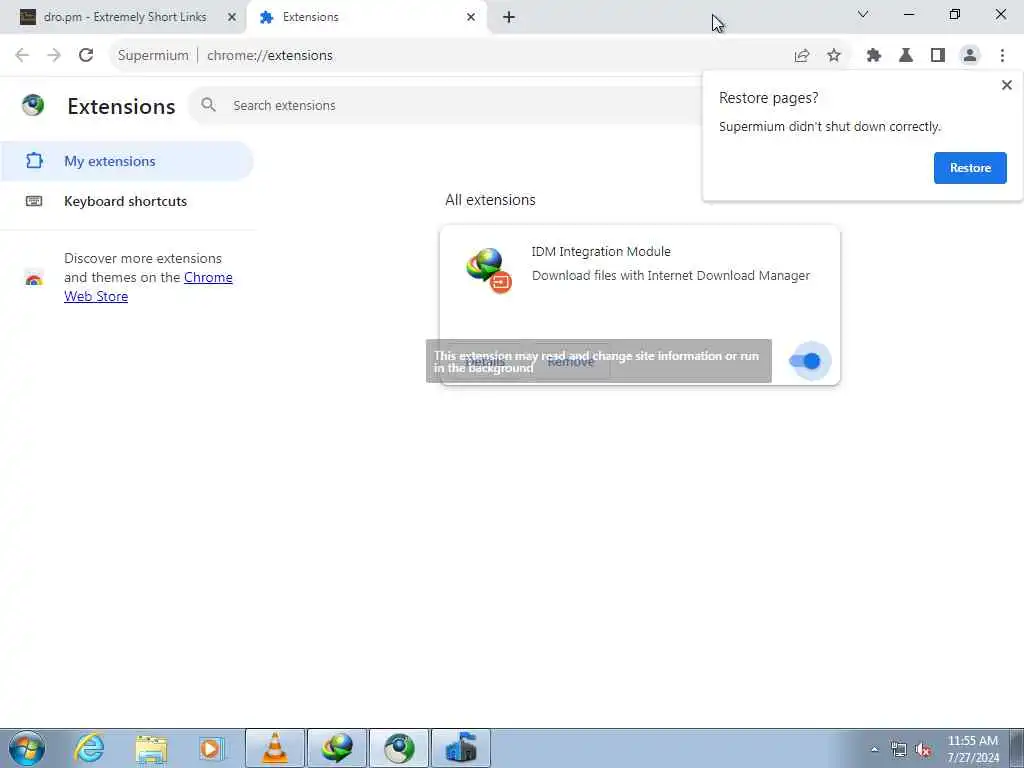Click the Supermium logo beside Extensions

pyautogui.click(x=33, y=104)
